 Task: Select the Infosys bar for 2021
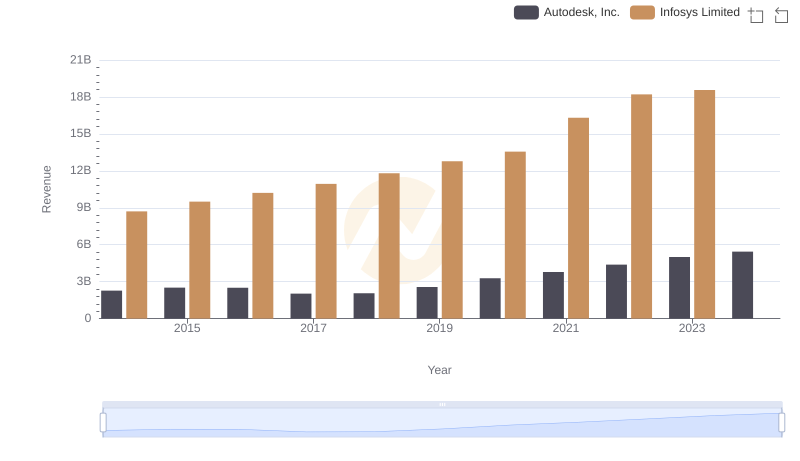pyautogui.click(x=579, y=218)
